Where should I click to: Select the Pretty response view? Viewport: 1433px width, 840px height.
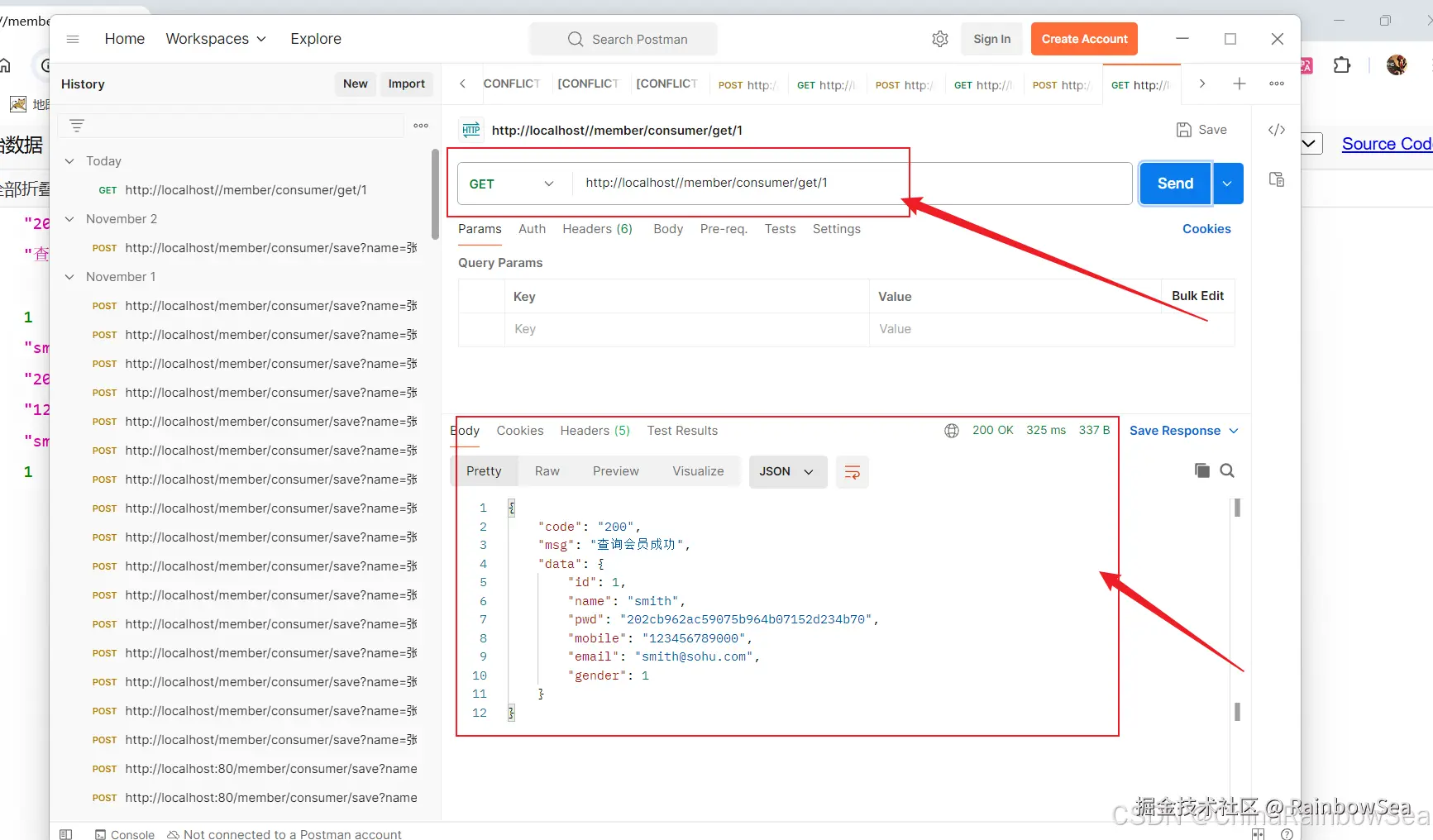pyautogui.click(x=484, y=471)
